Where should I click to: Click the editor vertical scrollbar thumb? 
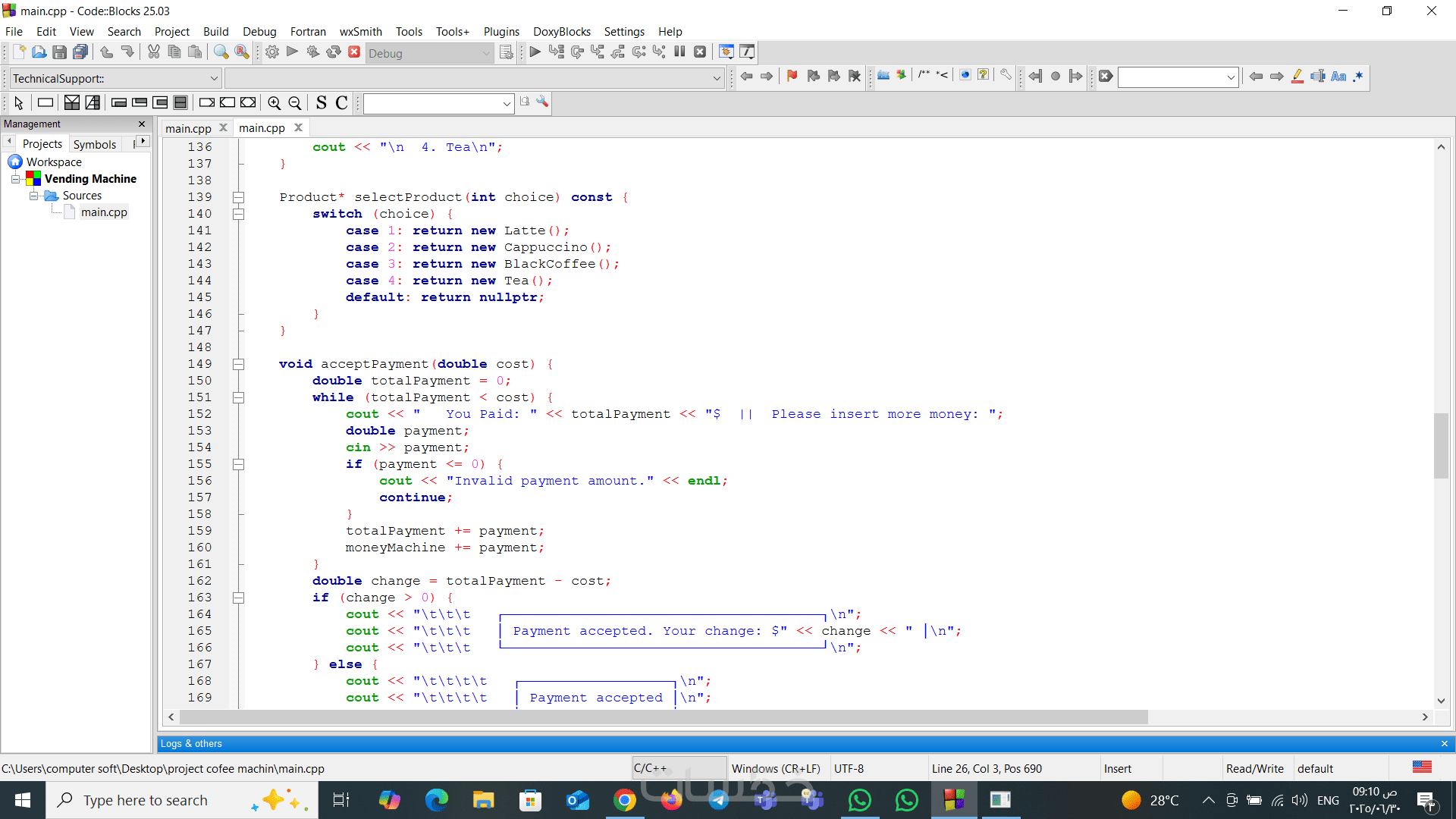click(1441, 446)
